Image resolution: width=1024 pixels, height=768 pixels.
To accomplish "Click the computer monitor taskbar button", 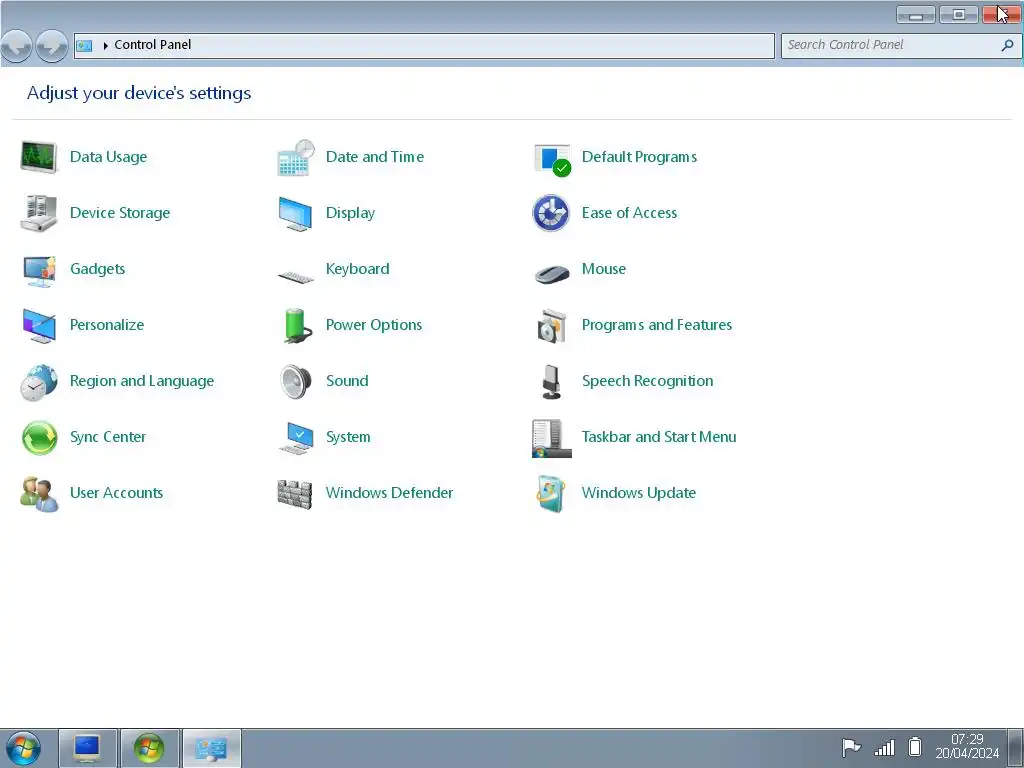I will (x=88, y=748).
